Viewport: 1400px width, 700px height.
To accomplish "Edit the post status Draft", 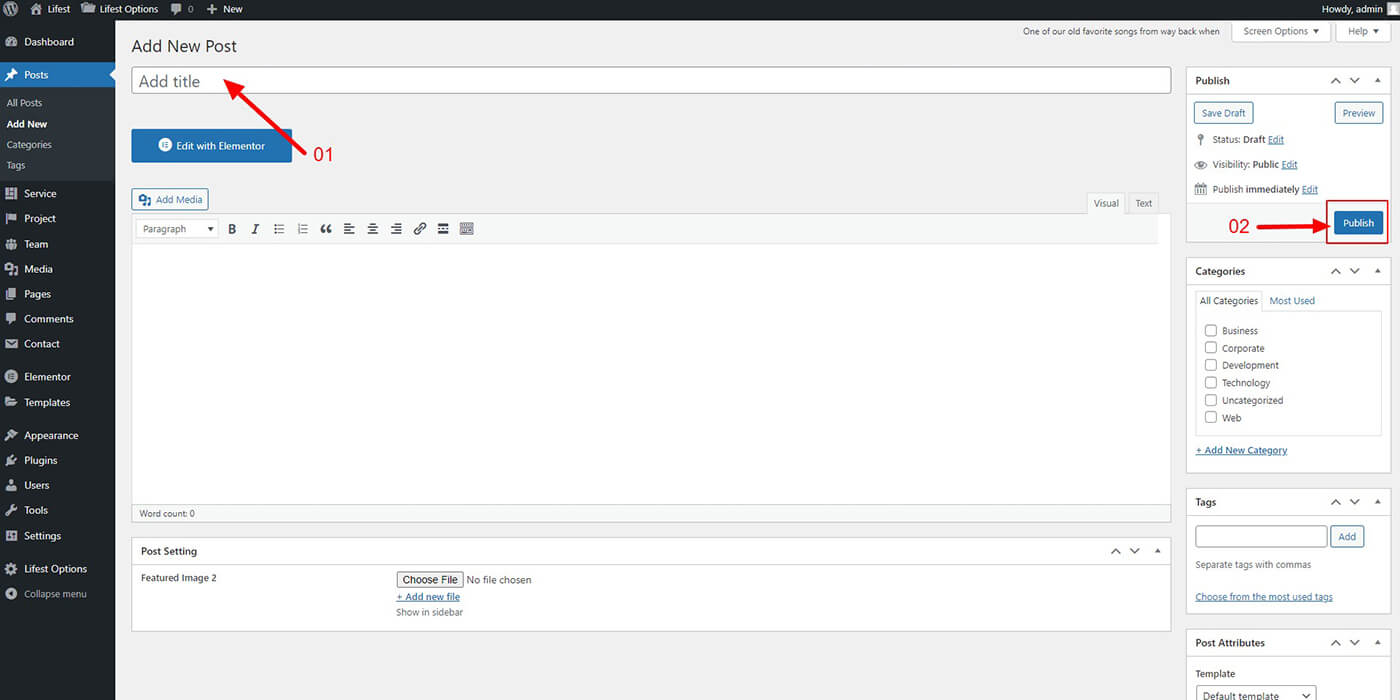I will (1276, 140).
